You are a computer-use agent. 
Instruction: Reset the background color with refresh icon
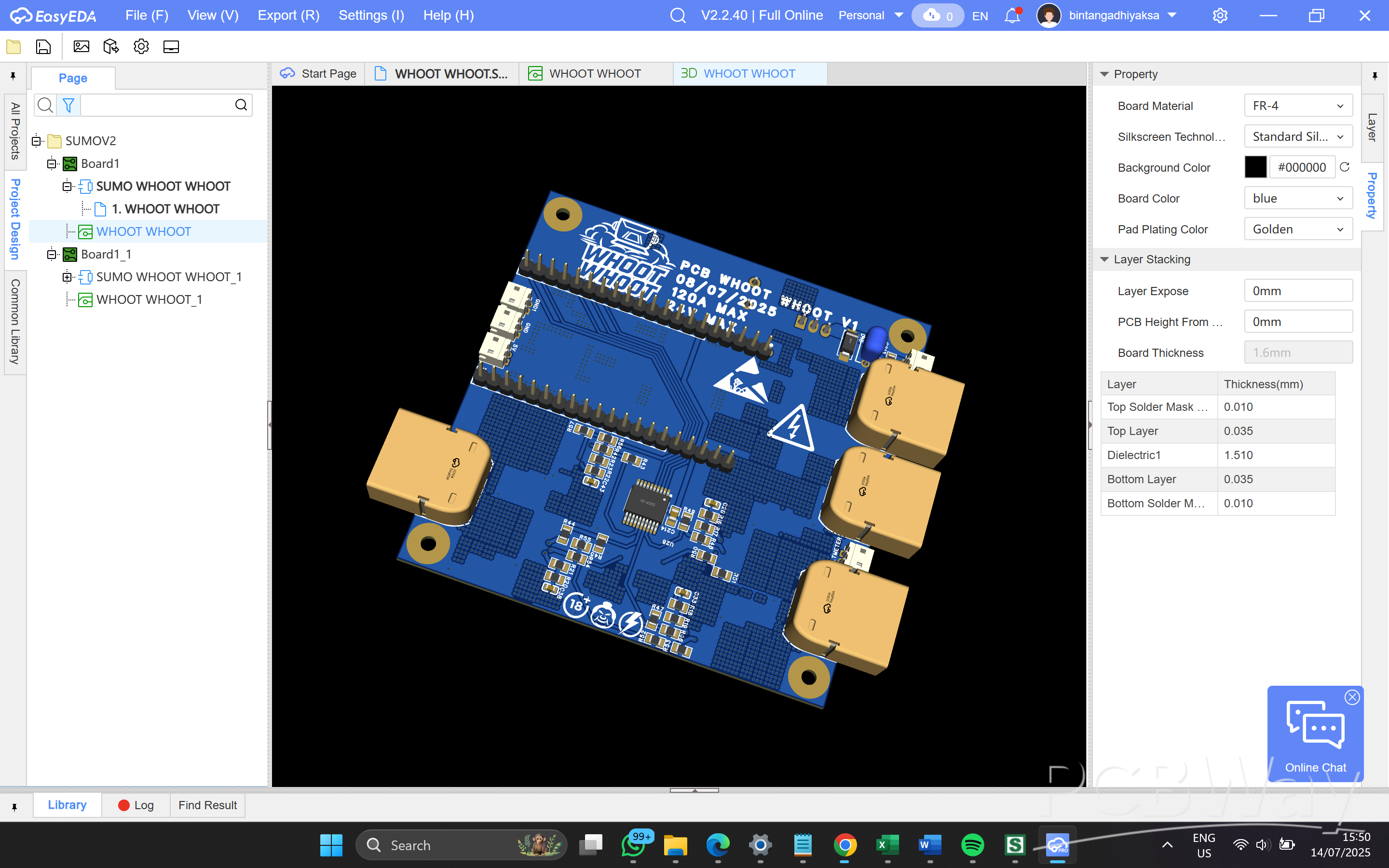pyautogui.click(x=1345, y=167)
